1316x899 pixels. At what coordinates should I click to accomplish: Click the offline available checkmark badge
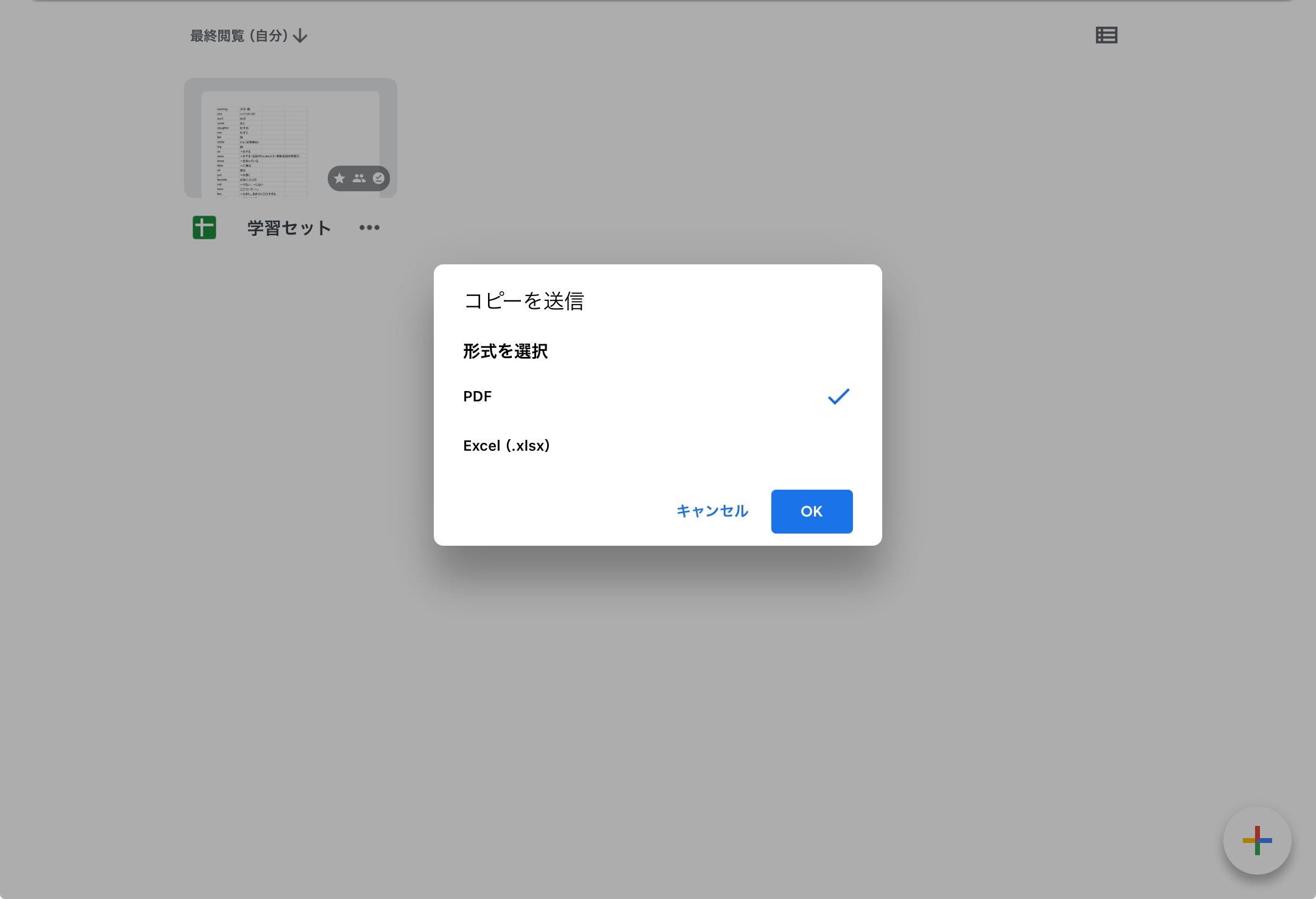(x=378, y=178)
